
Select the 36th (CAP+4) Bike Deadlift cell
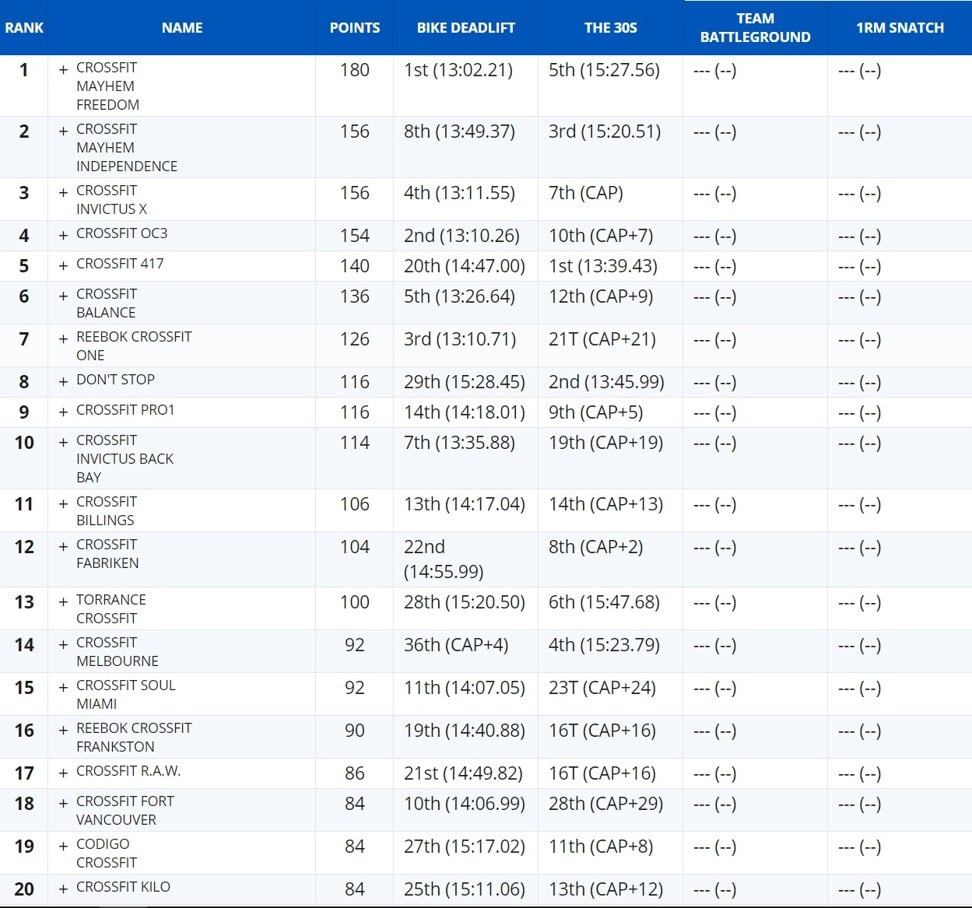point(456,645)
